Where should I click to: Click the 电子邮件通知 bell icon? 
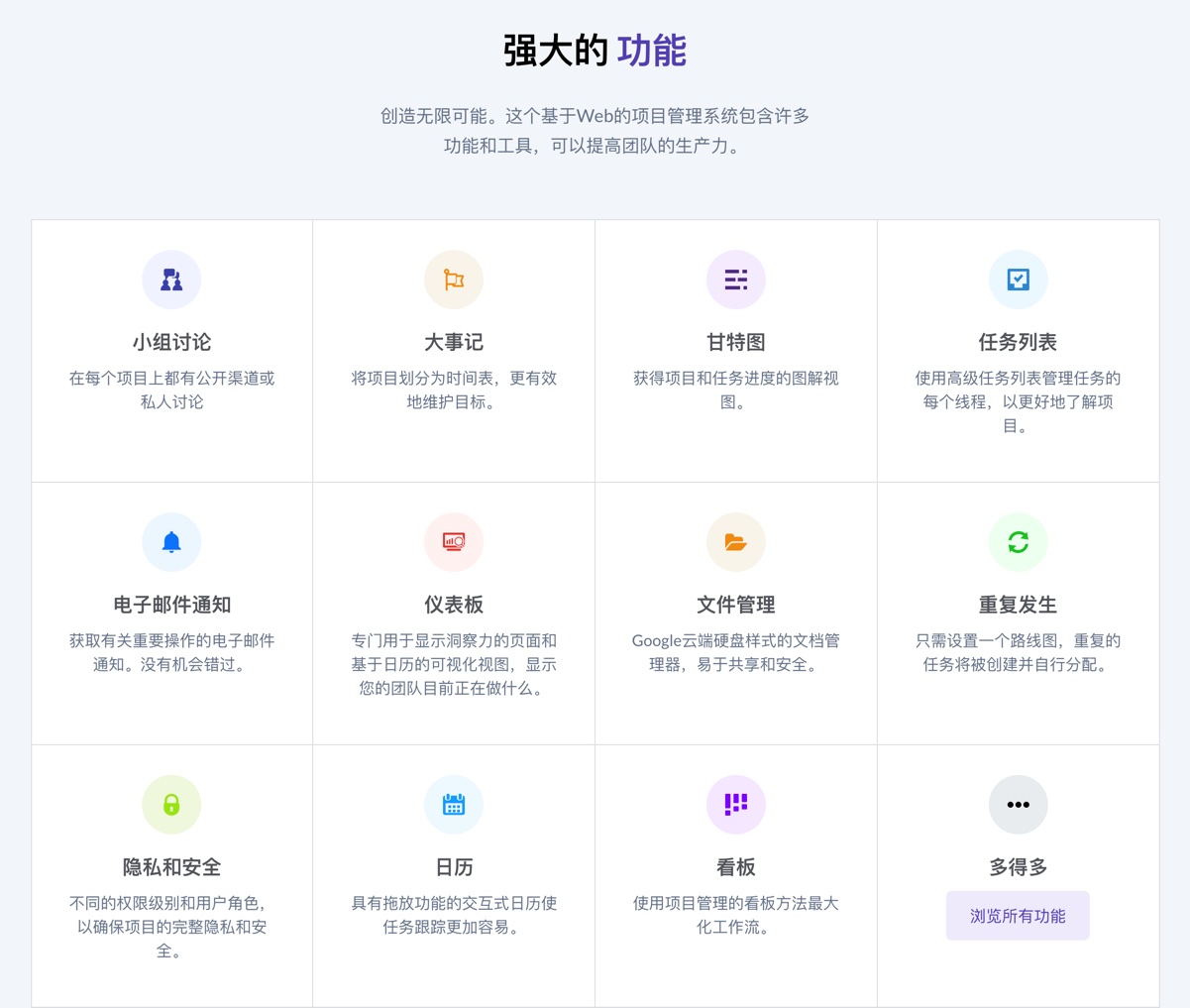click(171, 542)
